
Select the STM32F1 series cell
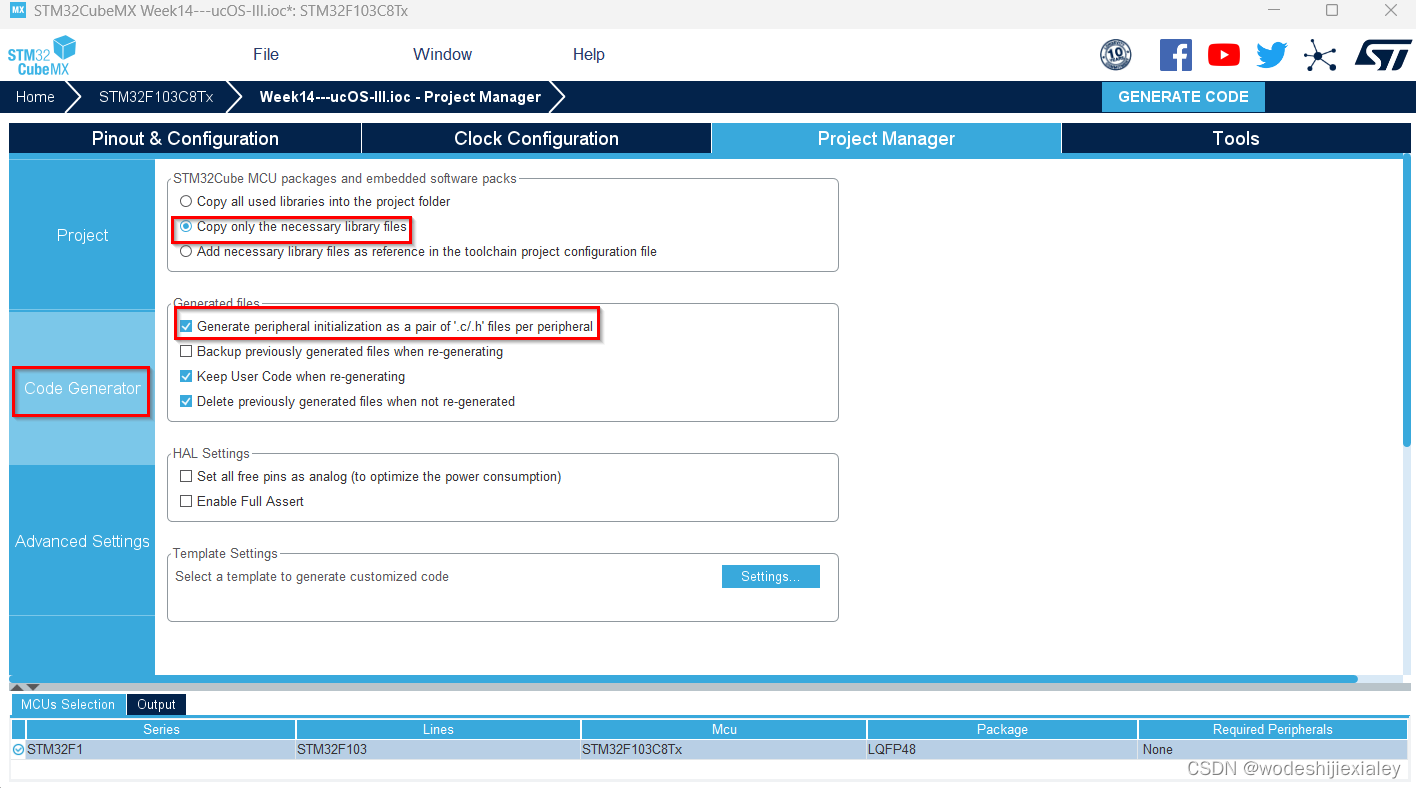coord(161,749)
